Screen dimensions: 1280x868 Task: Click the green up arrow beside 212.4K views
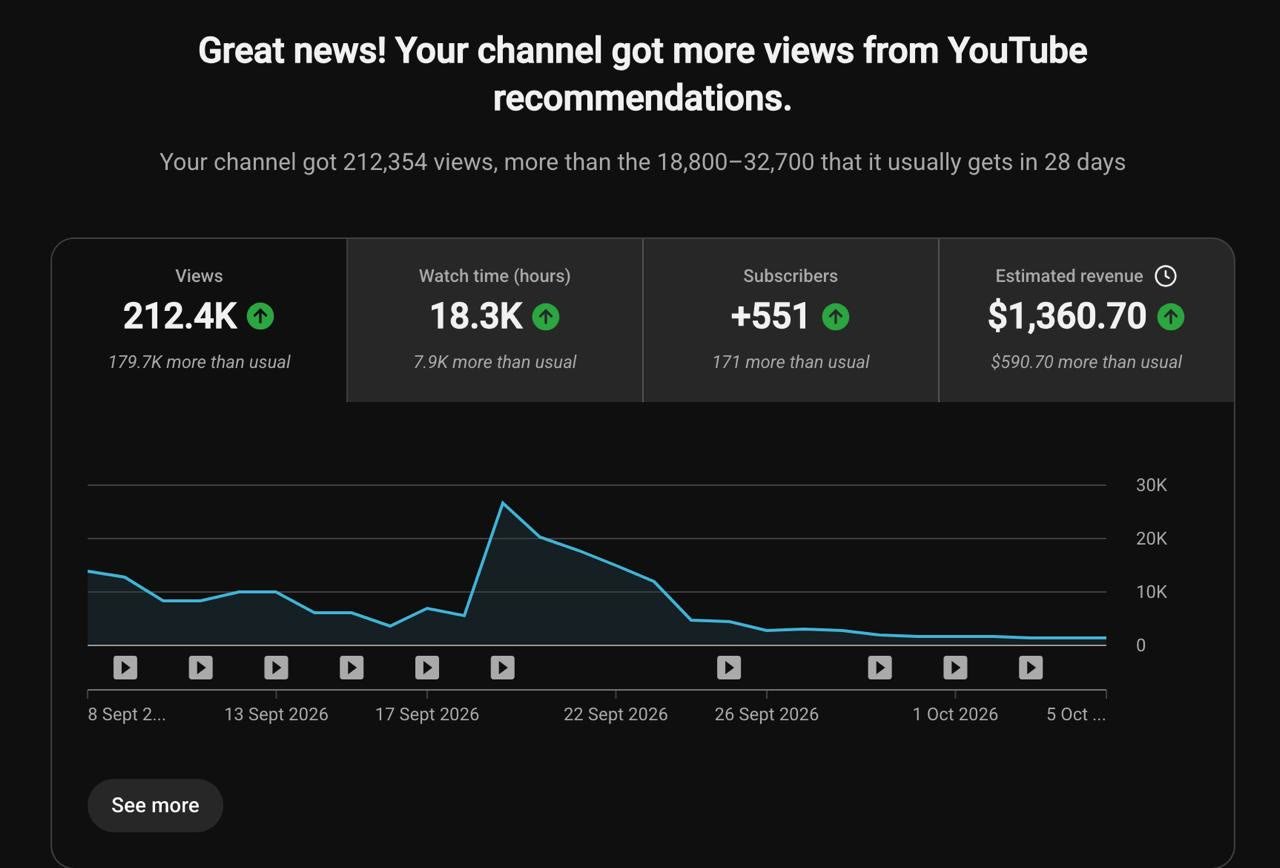pos(260,317)
